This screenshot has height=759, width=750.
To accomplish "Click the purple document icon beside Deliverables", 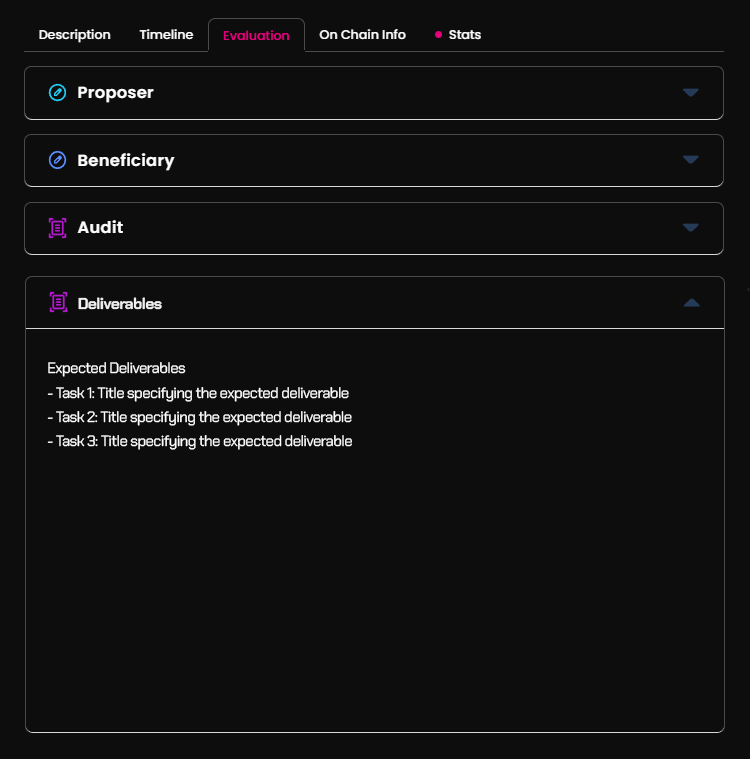I will 58,303.
